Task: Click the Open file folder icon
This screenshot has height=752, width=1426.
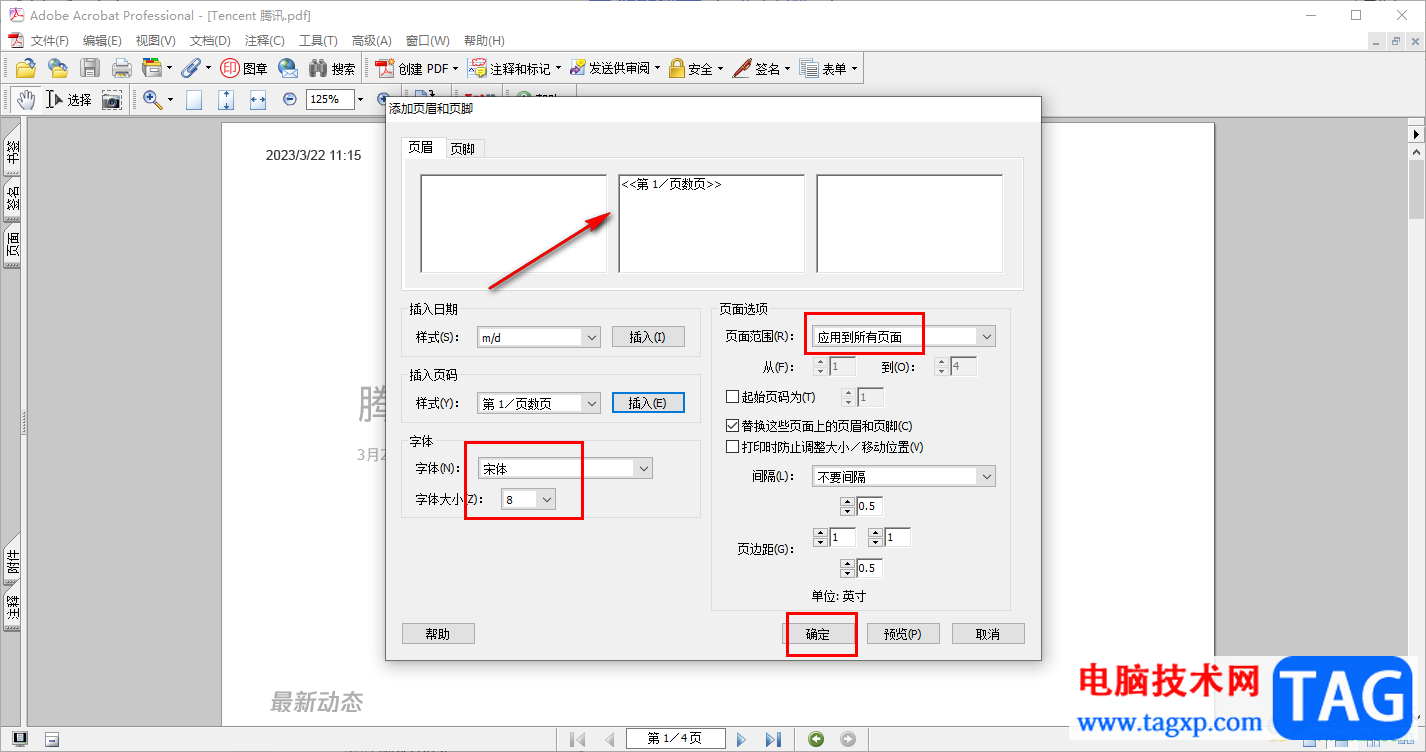Action: tap(26, 68)
